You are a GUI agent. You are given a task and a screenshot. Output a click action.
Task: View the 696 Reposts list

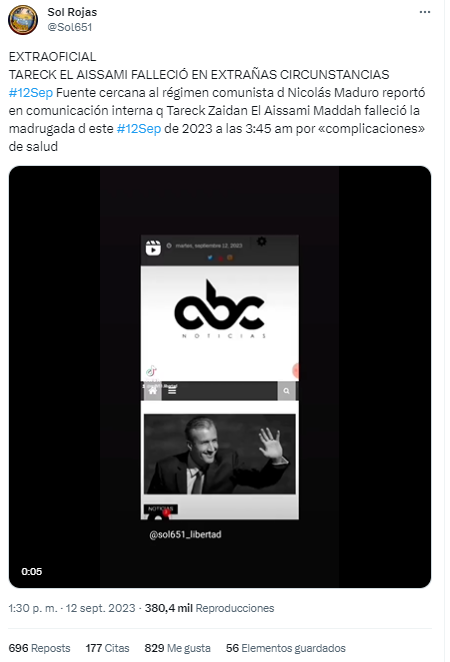[x=39, y=648]
